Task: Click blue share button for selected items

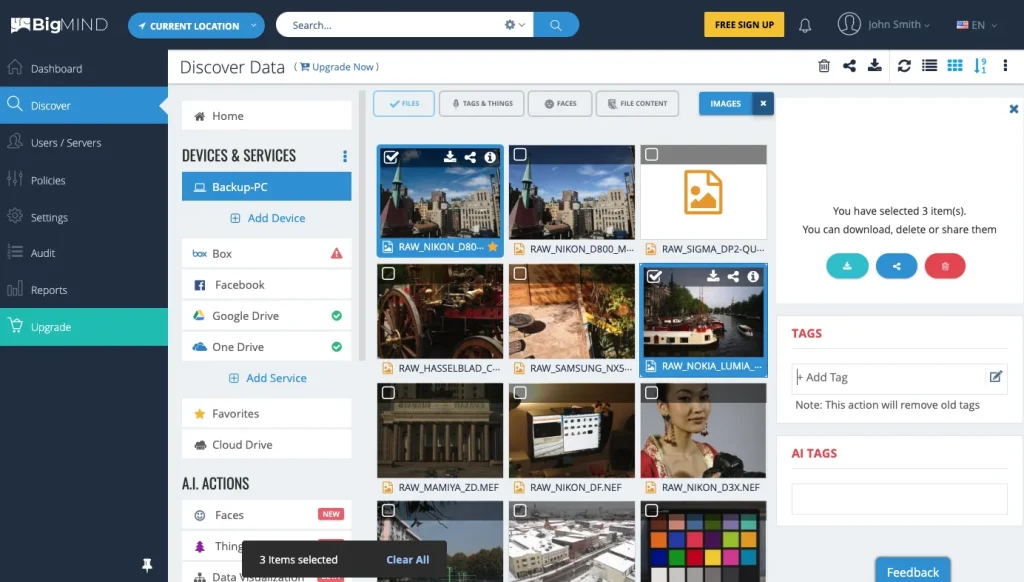Action: [897, 266]
